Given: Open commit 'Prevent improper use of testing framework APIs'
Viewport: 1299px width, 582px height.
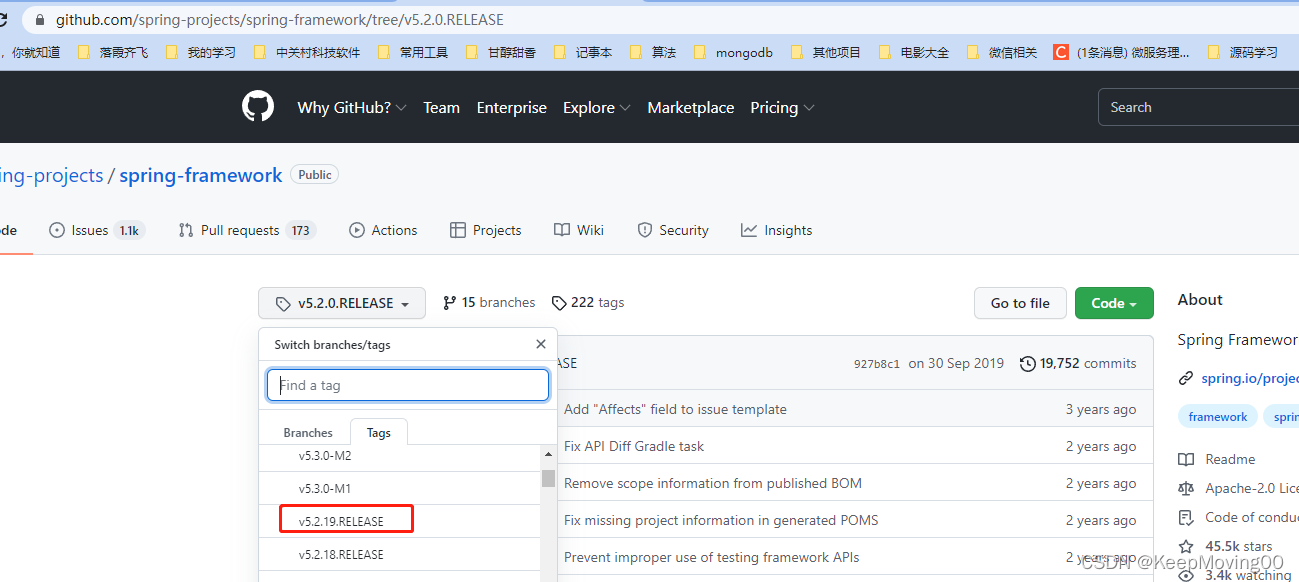Looking at the screenshot, I should point(711,557).
